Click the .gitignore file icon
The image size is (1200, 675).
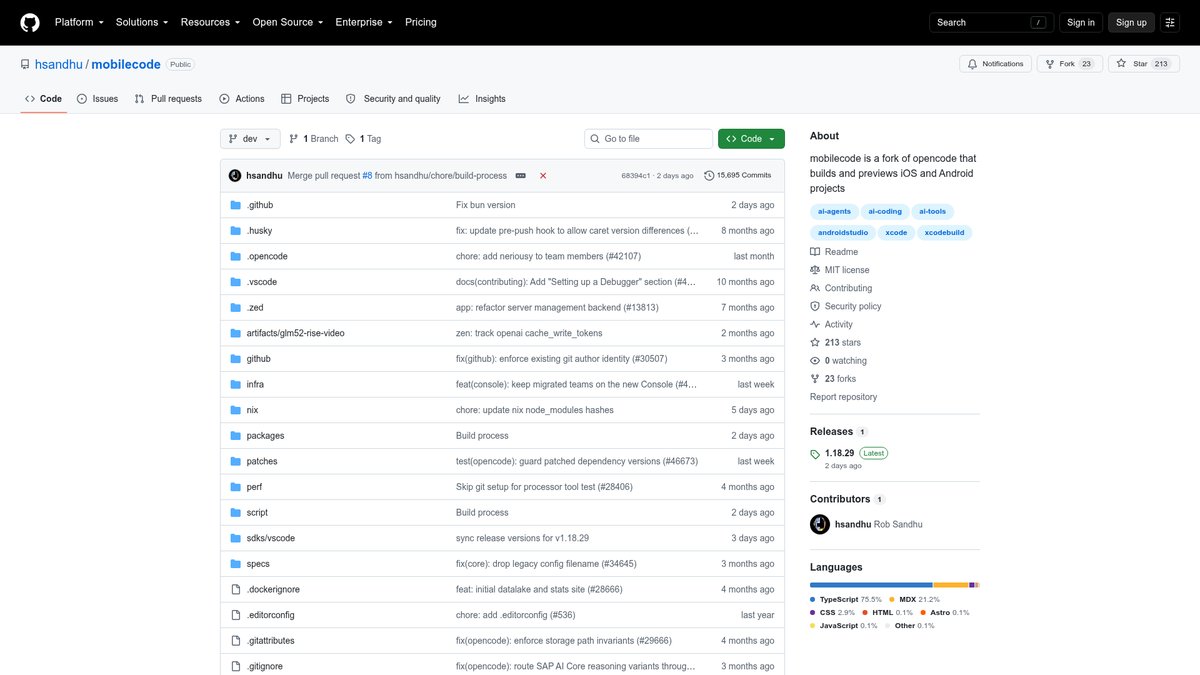(x=236, y=667)
